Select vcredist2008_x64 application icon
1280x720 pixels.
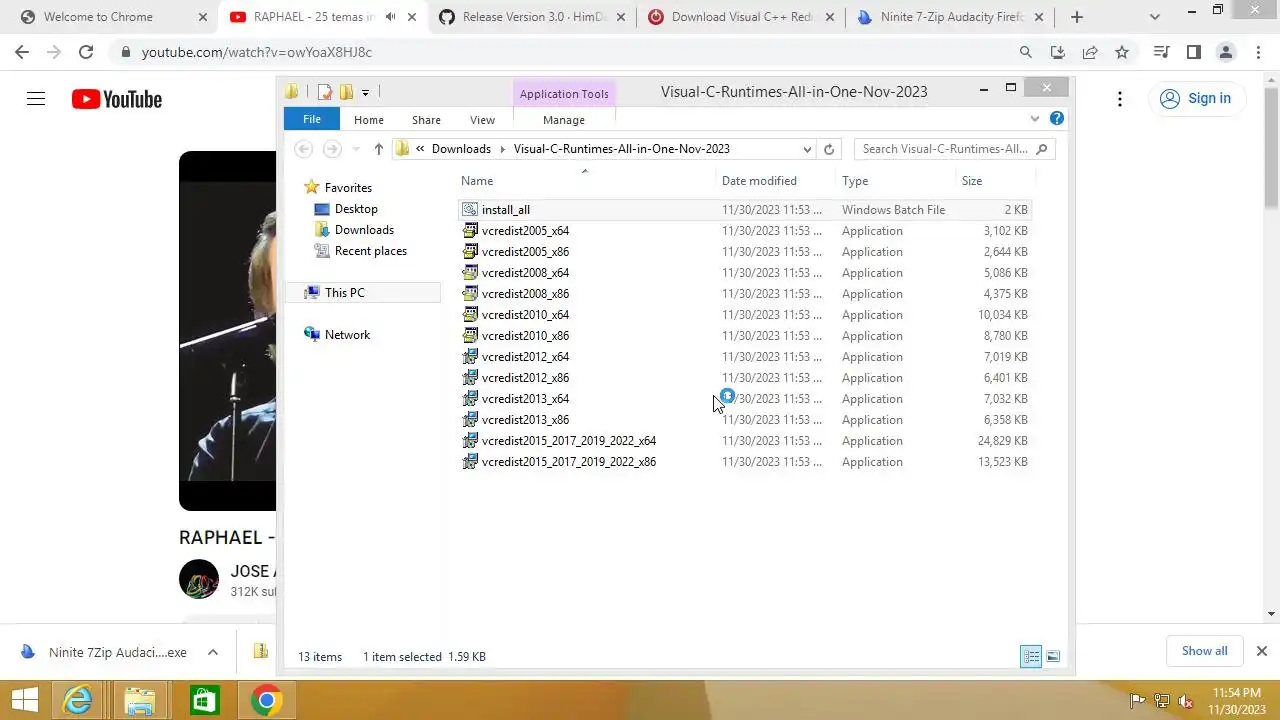point(470,273)
